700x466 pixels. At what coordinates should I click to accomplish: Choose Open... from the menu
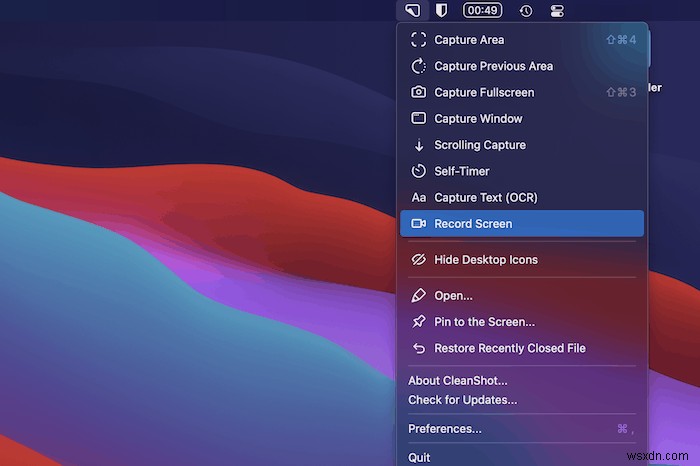click(x=522, y=295)
